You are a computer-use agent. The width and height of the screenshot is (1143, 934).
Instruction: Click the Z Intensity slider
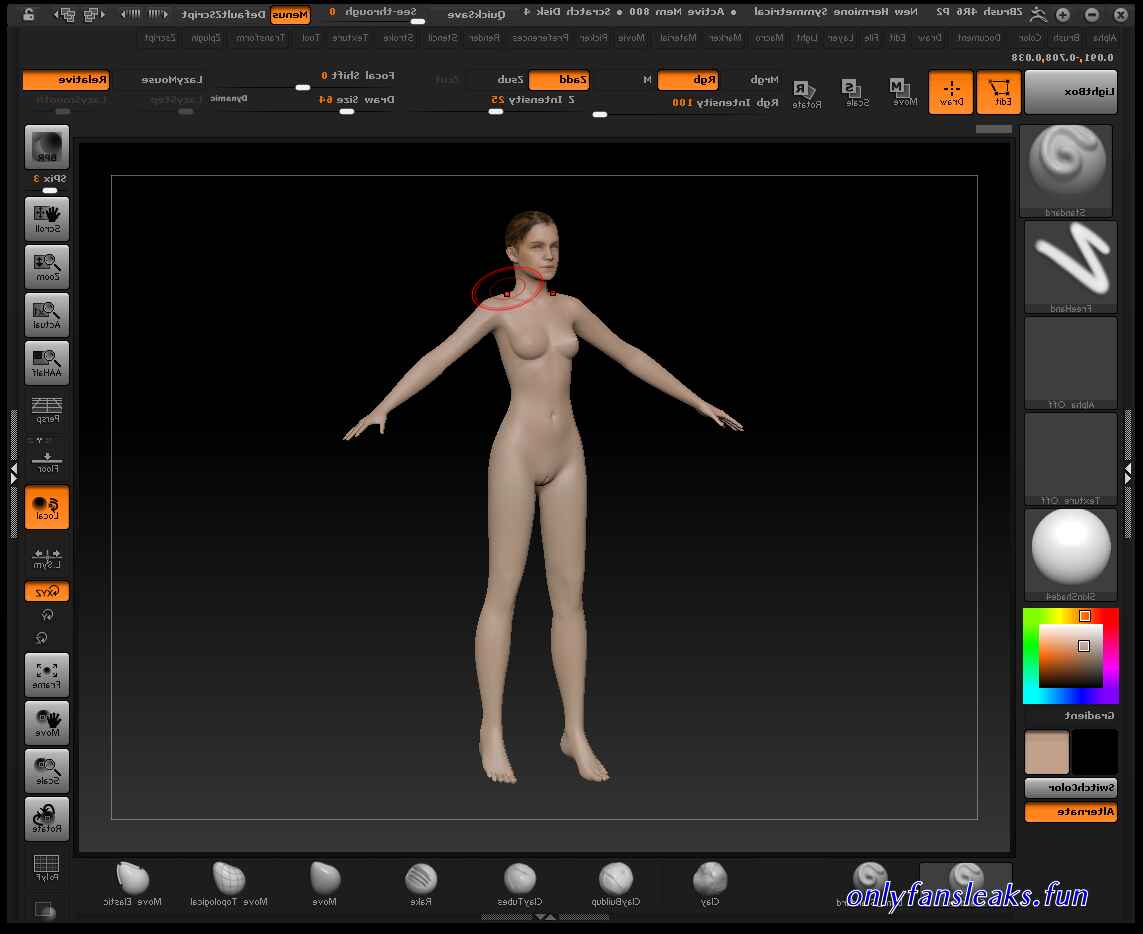tap(496, 103)
